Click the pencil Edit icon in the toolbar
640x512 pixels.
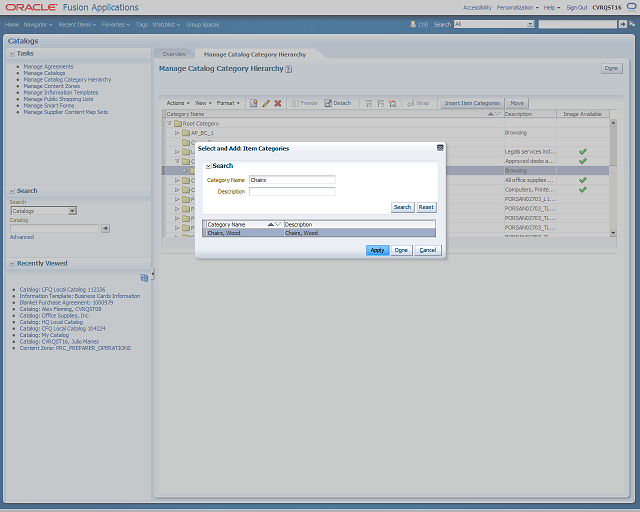266,103
